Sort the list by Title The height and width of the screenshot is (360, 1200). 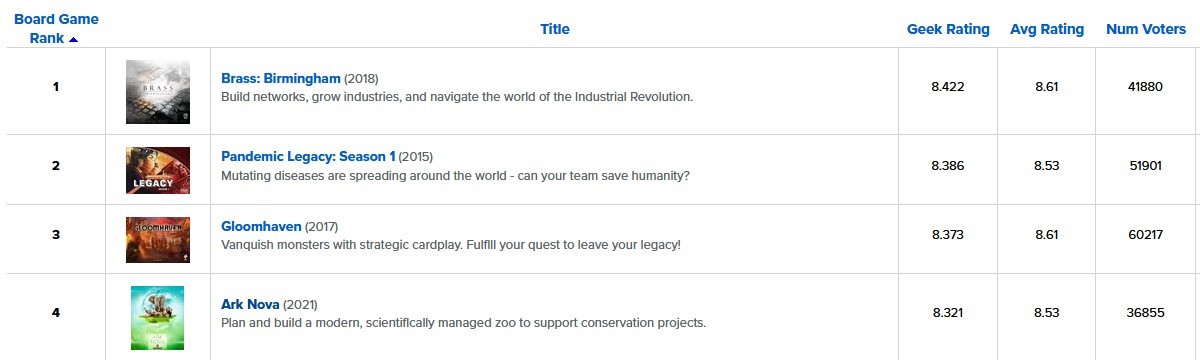[x=554, y=29]
